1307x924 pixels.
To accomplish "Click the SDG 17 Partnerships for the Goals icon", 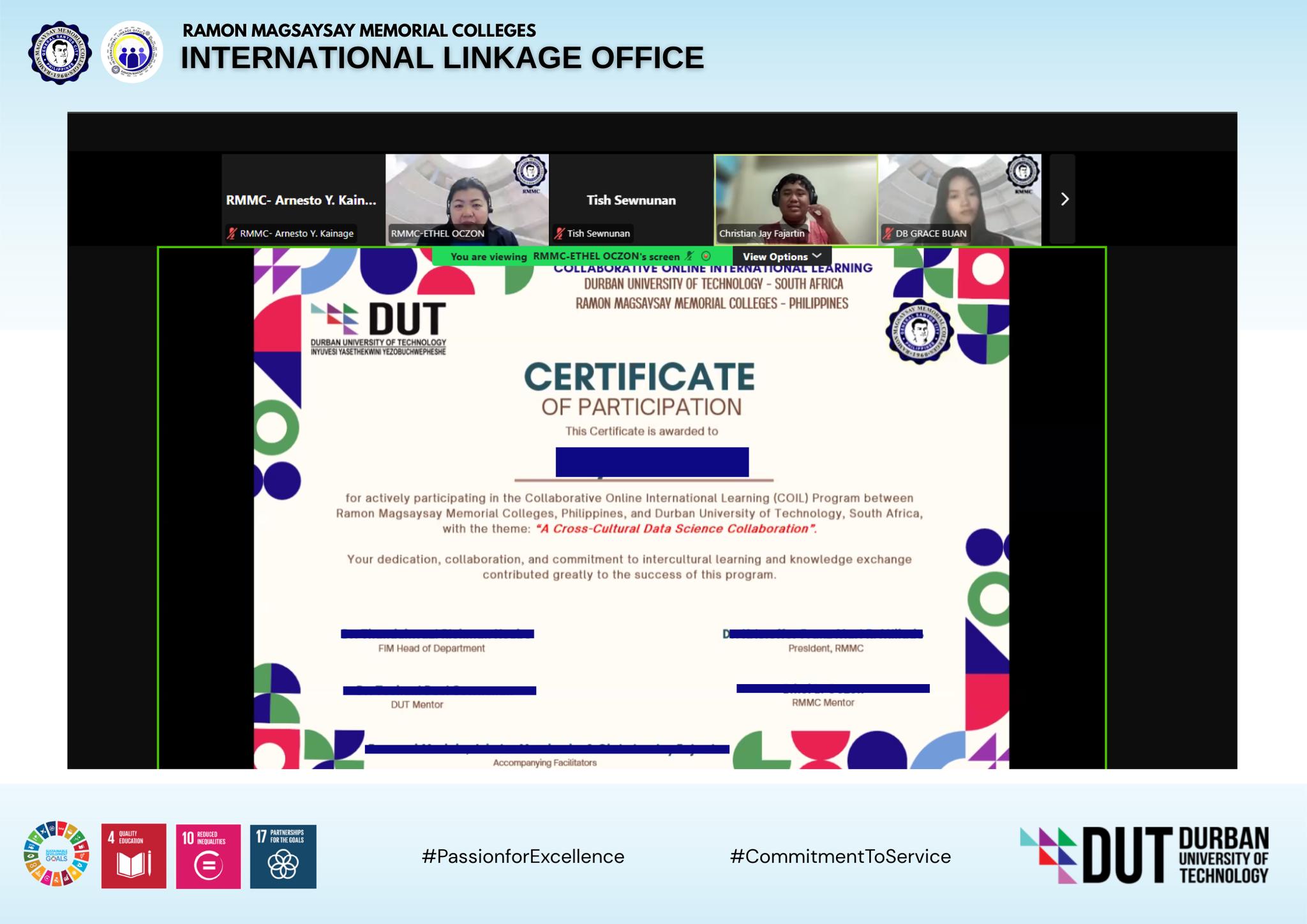I will [x=283, y=856].
